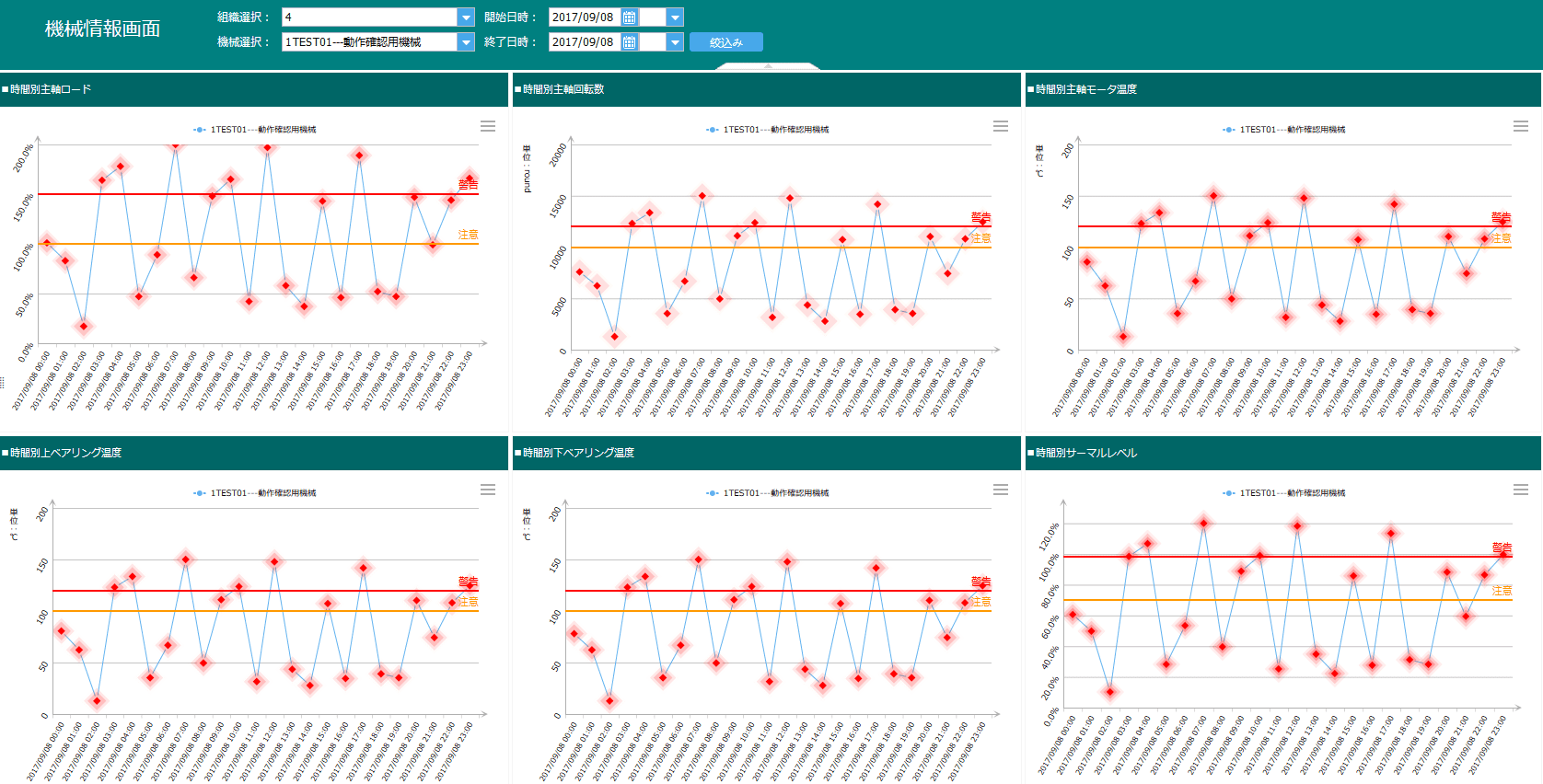Open chart menu for 時間別下ベアリング温度
The image size is (1543, 784).
point(1001,490)
